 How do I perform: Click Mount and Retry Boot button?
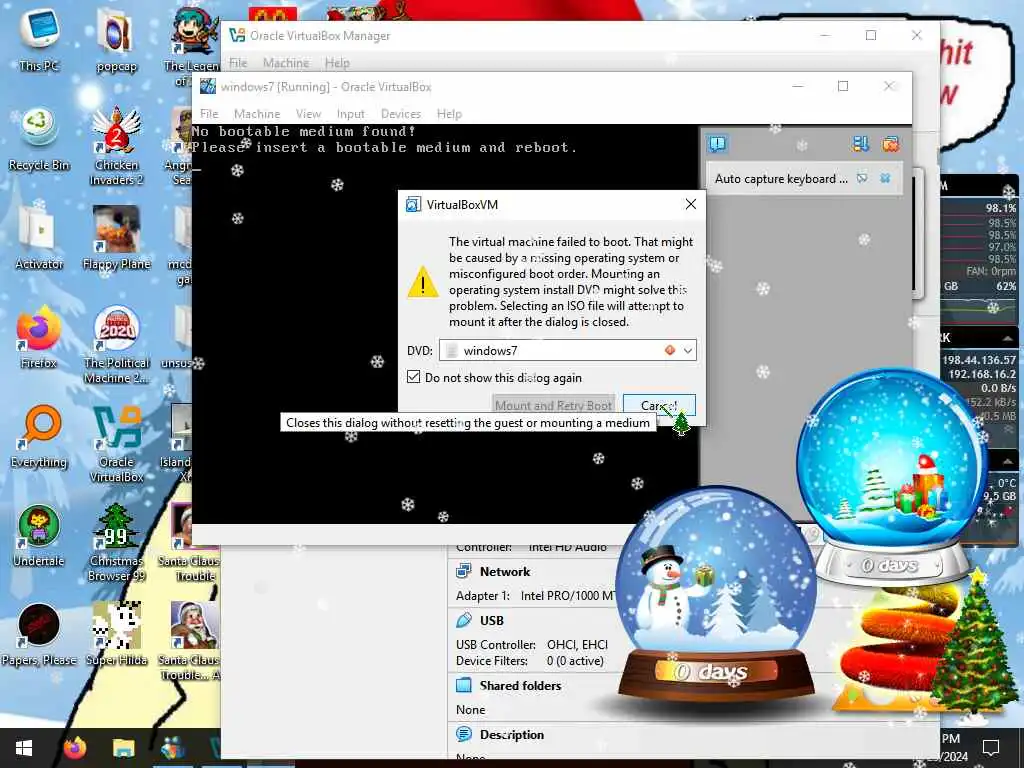tap(553, 405)
